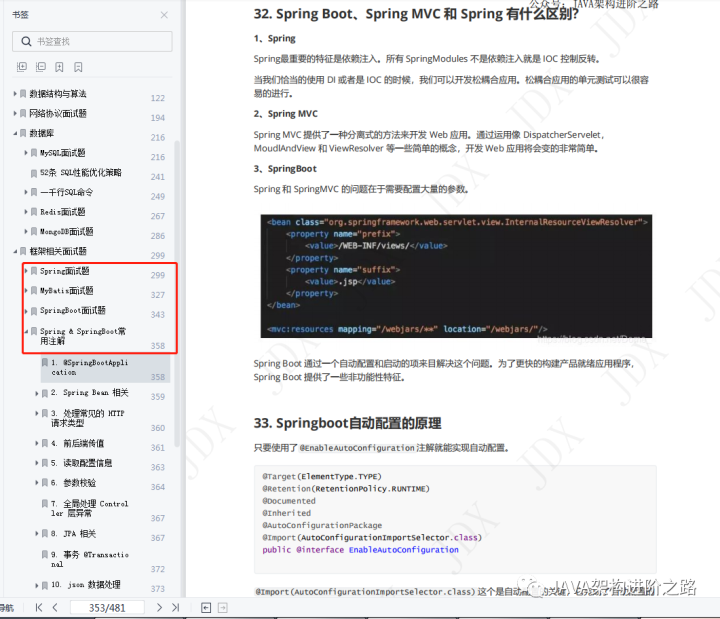Click the bookmark search field
Viewport: 720px width, 619px height.
point(92,41)
